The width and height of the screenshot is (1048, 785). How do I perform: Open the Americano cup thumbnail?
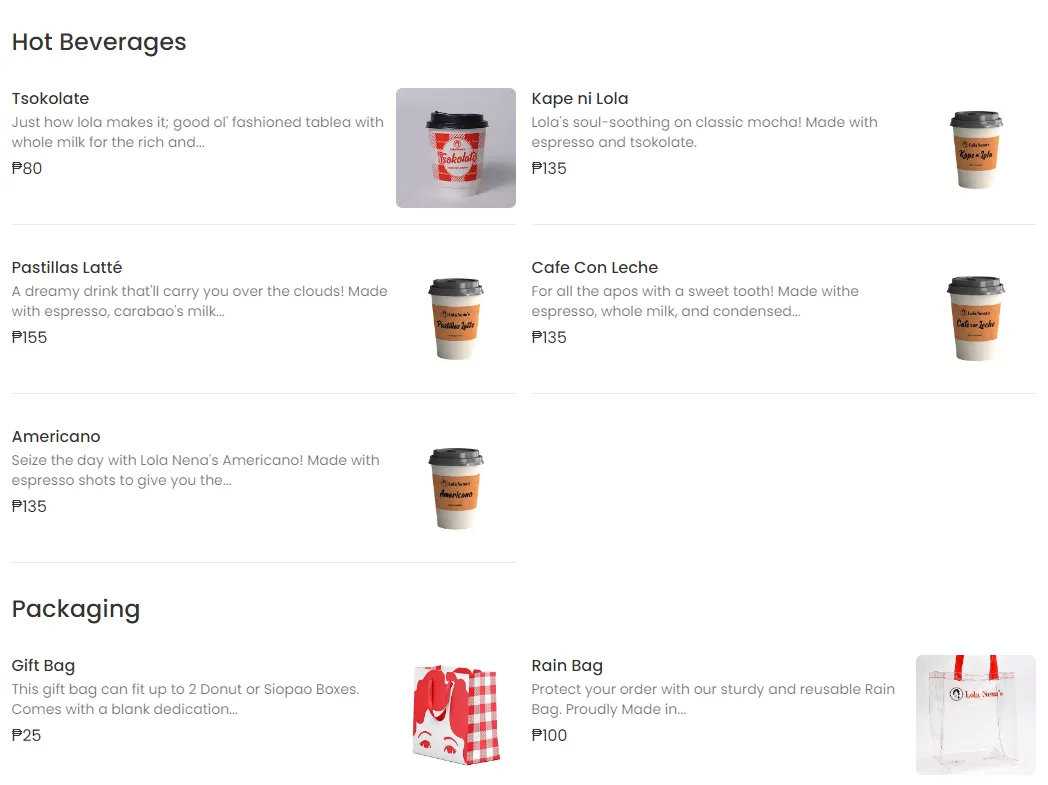click(455, 486)
